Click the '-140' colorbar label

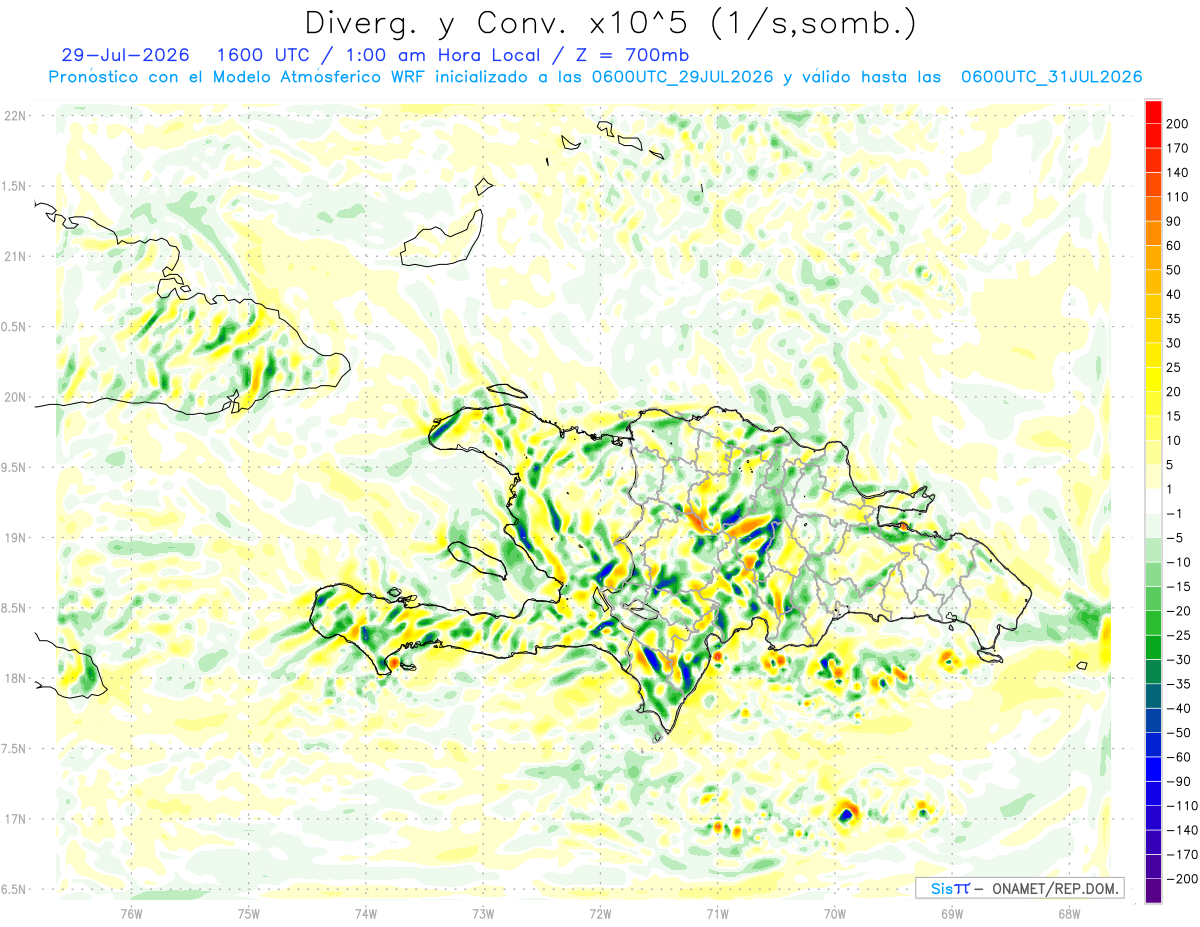1181,830
